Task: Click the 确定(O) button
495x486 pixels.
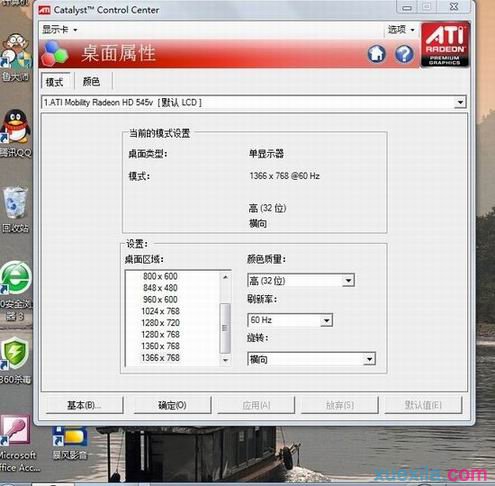Action: click(x=172, y=405)
